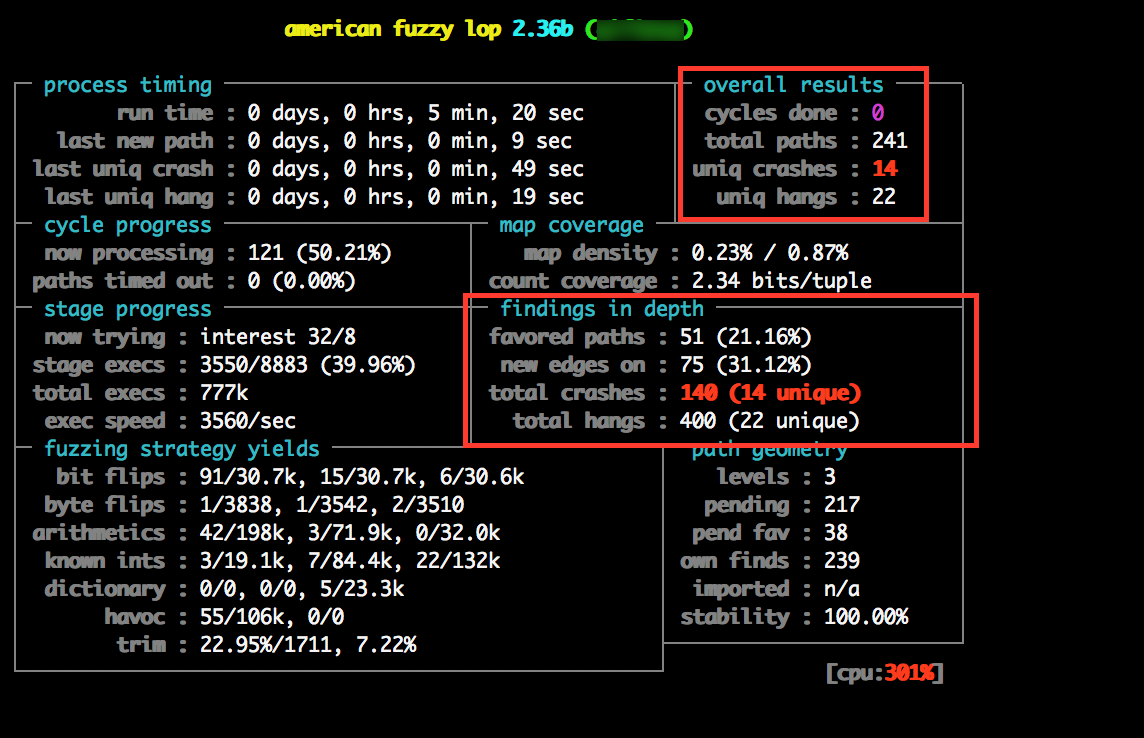Select the red 'uniq crashes' value 14
This screenshot has width=1144, height=738.
pos(884,169)
